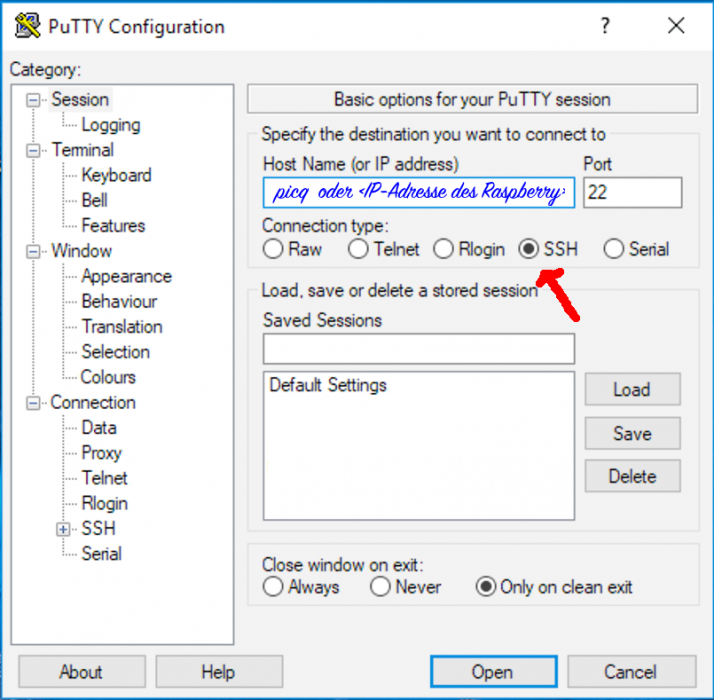Click the Open button

pos(492,672)
